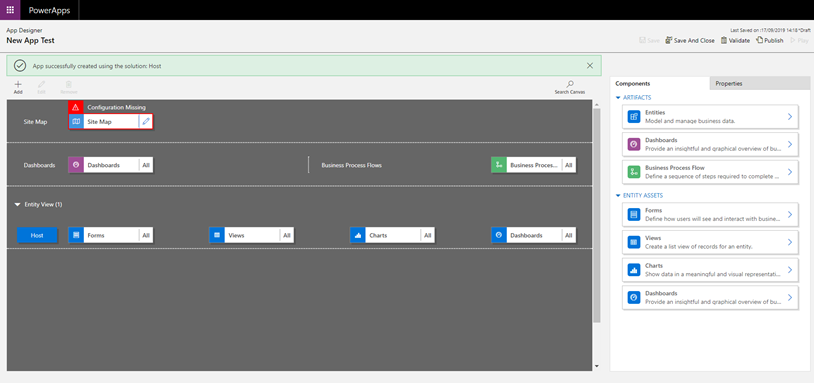
Task: Select the Site Map tile
Action: tap(111, 121)
